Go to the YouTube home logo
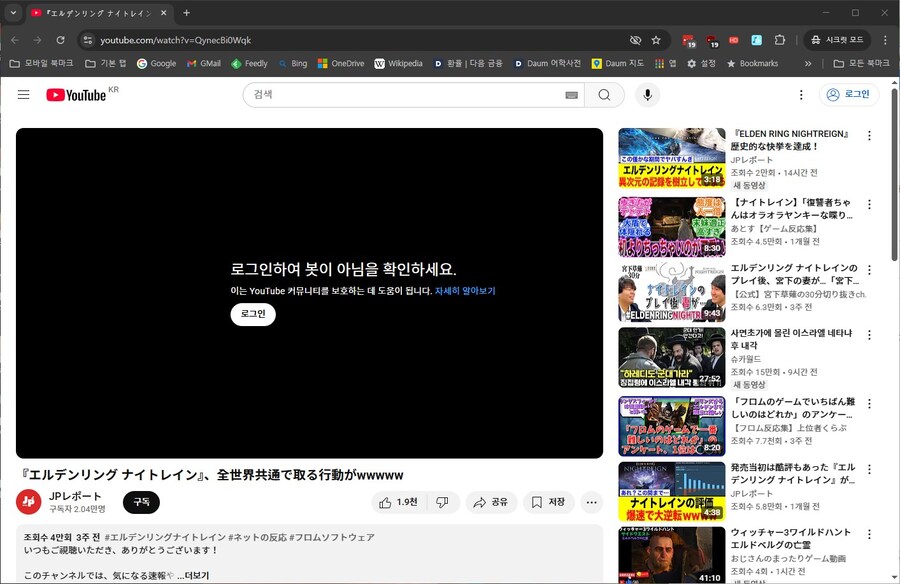Image resolution: width=900 pixels, height=584 pixels. click(x=76, y=95)
